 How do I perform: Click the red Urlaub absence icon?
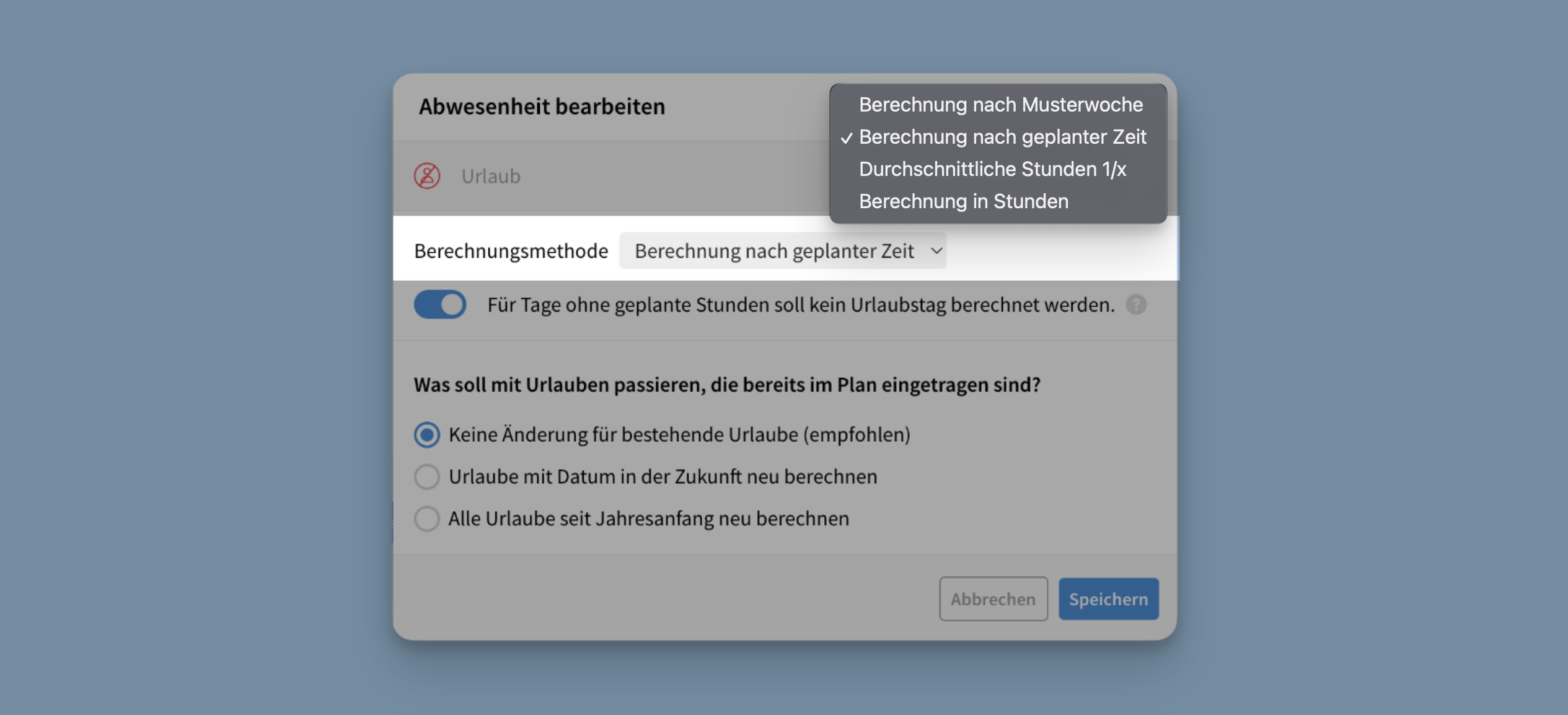click(x=427, y=176)
